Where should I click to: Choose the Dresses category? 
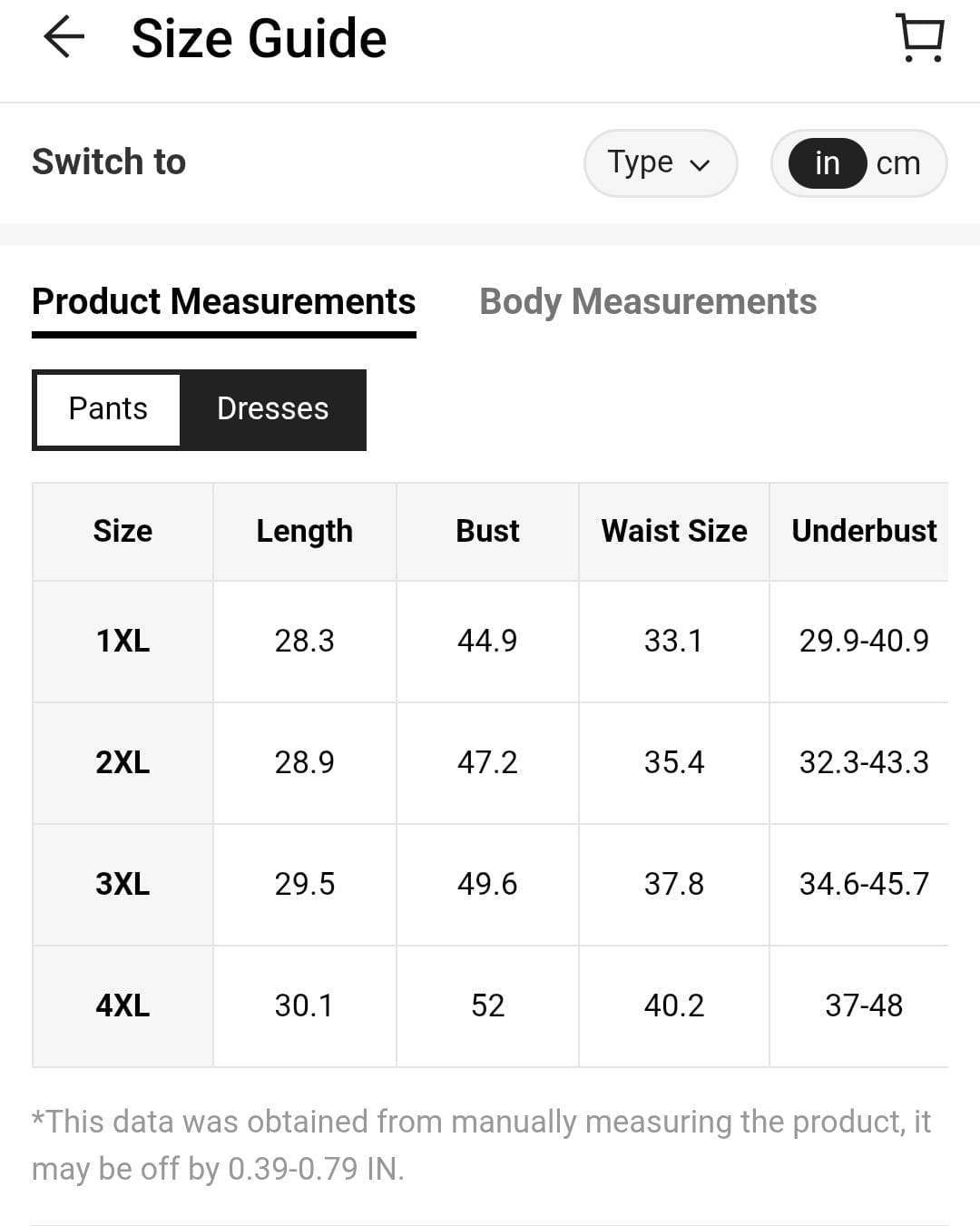point(272,409)
